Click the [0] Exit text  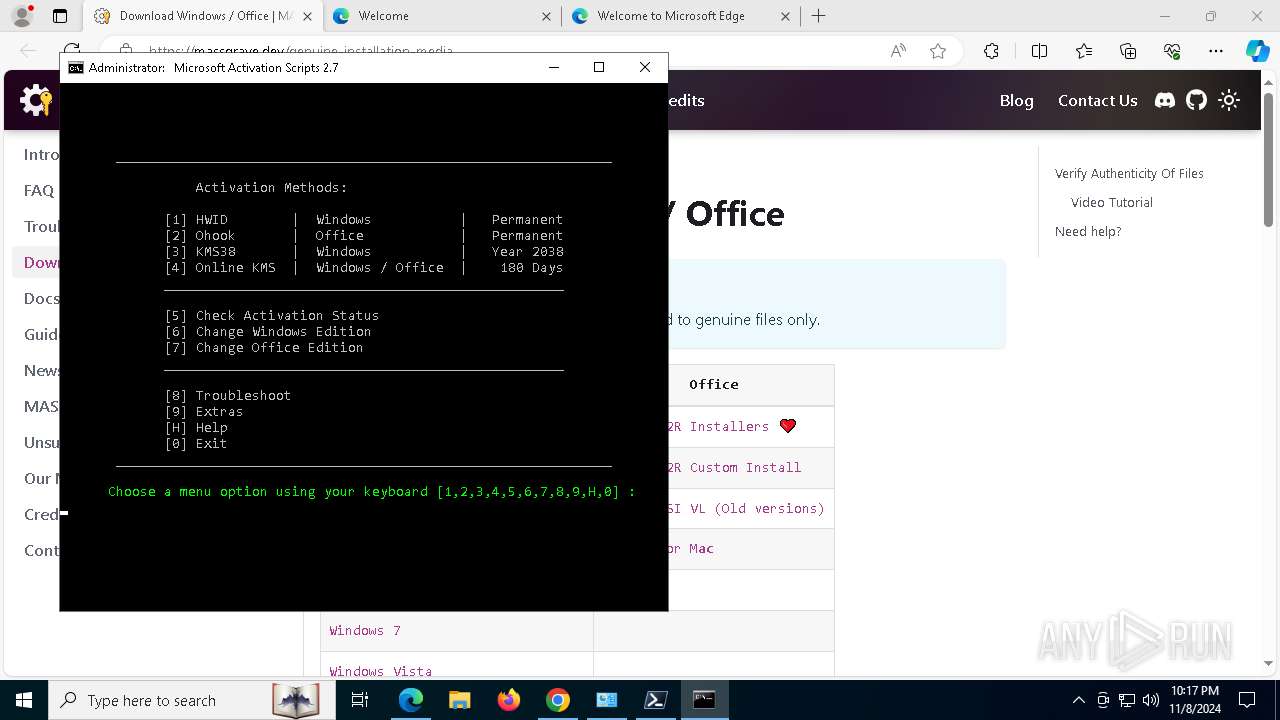196,443
